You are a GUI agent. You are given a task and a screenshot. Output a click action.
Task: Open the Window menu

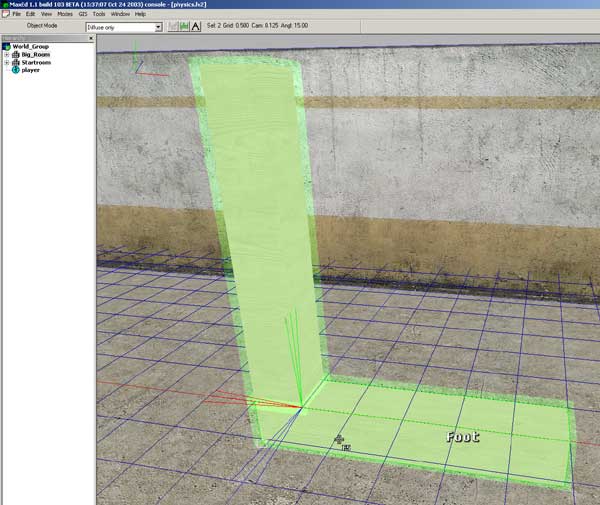click(120, 14)
